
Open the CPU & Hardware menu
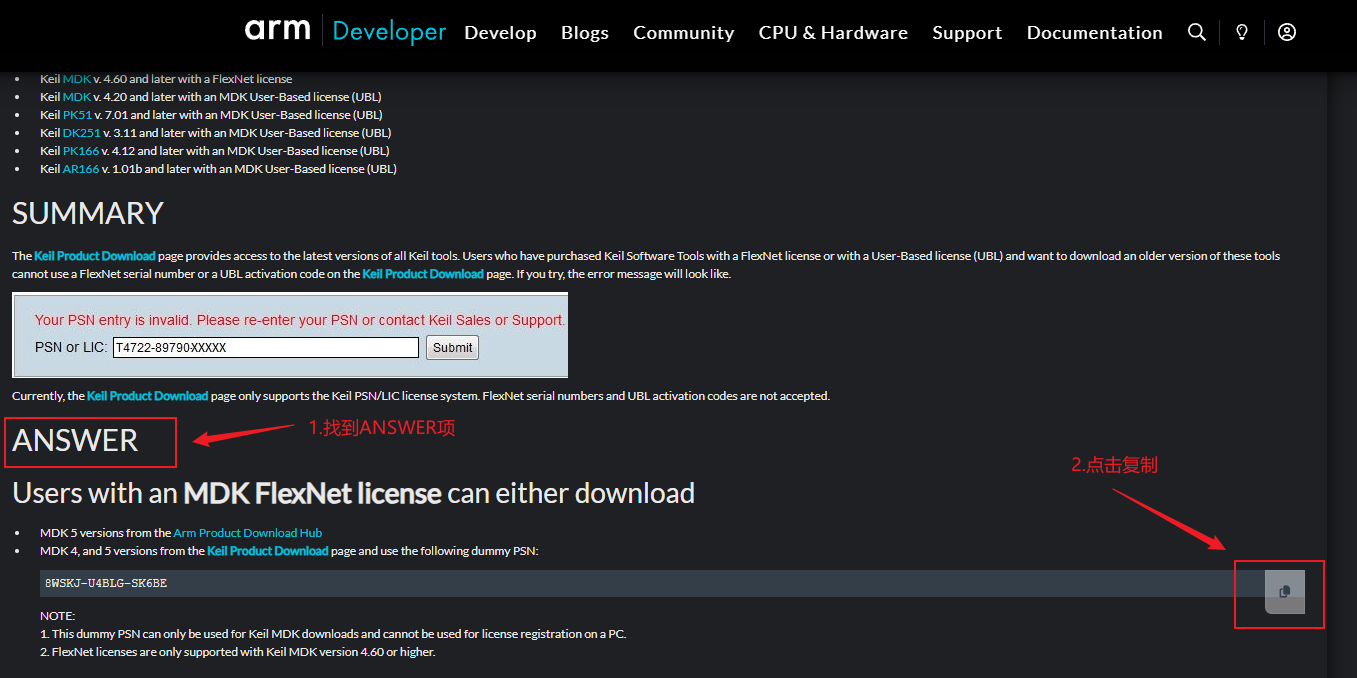point(833,33)
